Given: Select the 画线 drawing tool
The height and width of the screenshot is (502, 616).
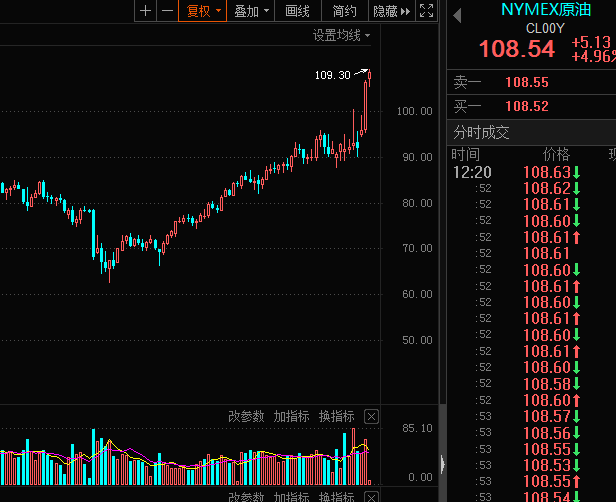Looking at the screenshot, I should [297, 11].
